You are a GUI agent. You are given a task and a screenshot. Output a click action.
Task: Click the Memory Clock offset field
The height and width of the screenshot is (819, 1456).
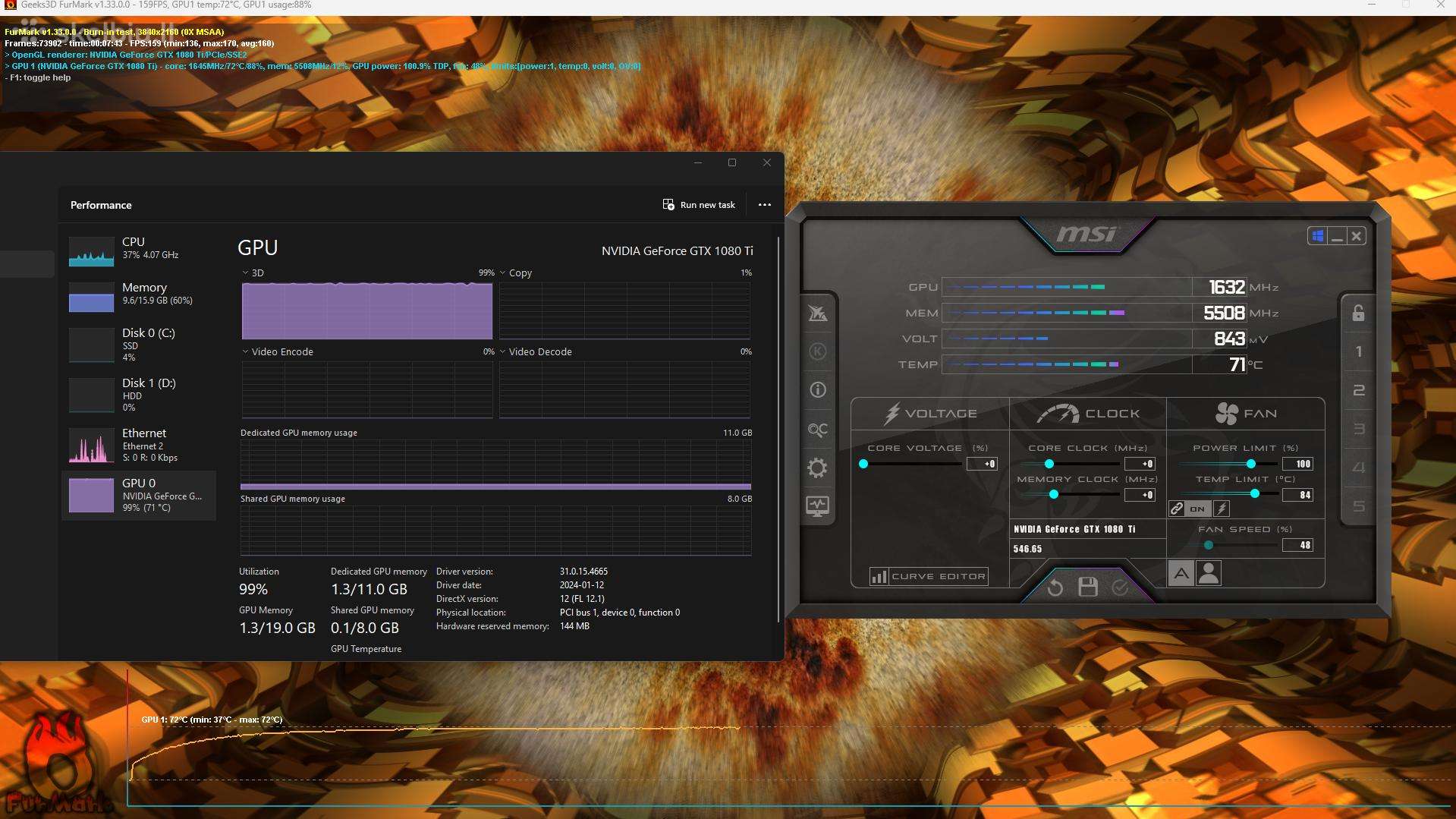point(1140,495)
